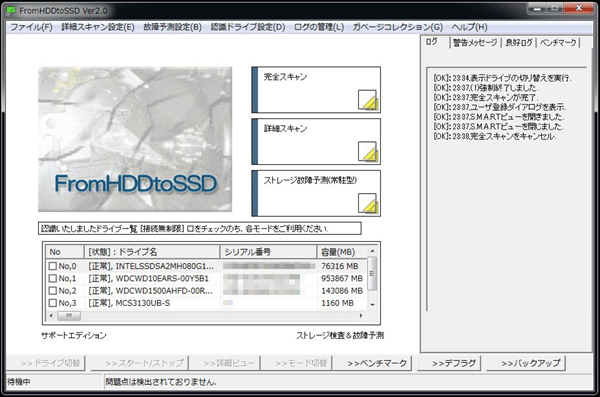The image size is (600, 397).
Task: Click the [状態] : ドライブ名 column header
Action: [x=152, y=252]
